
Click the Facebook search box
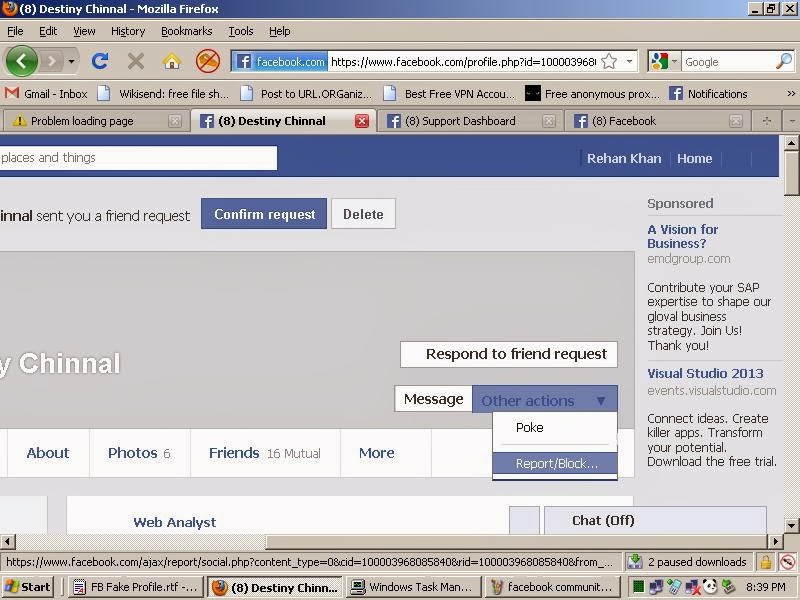(138, 158)
